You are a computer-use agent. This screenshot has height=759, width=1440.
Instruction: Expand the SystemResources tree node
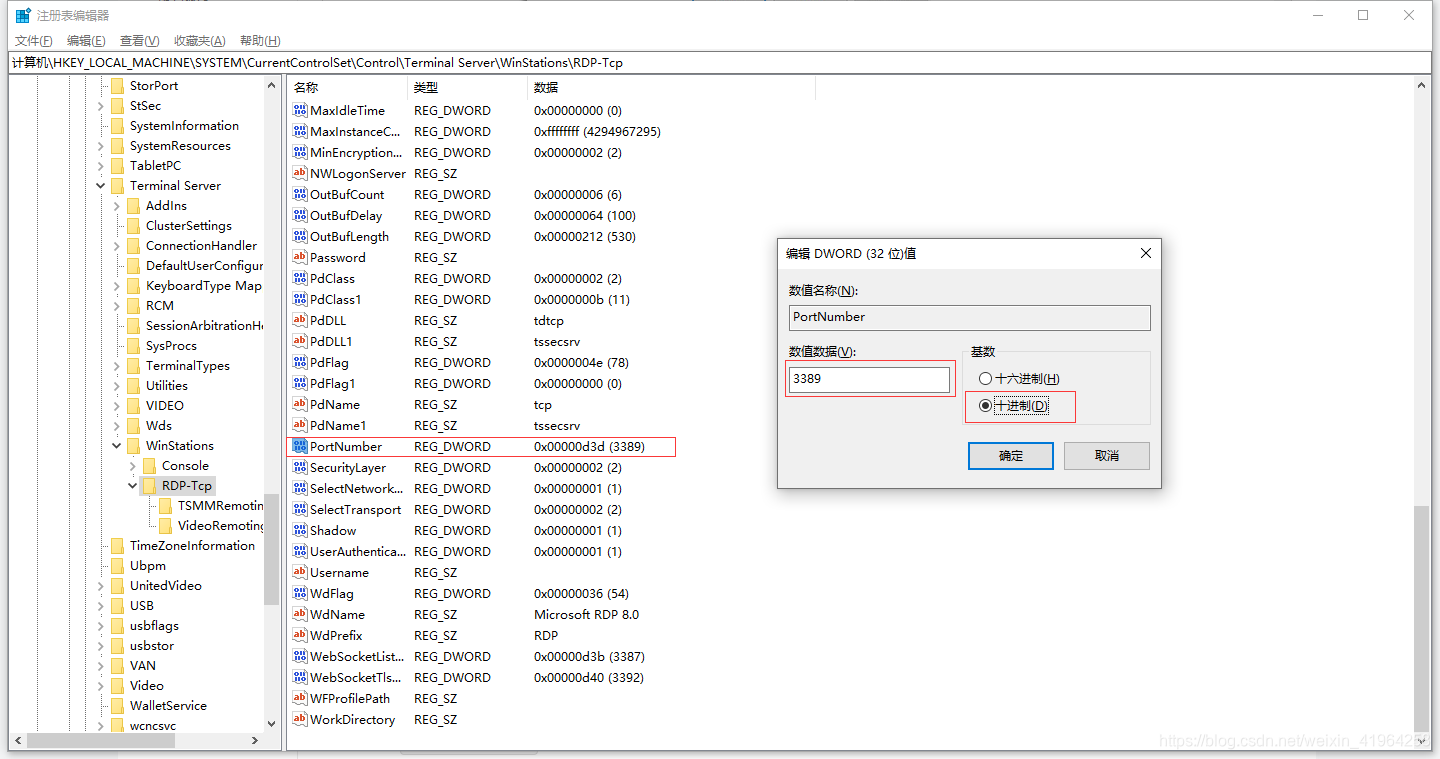101,145
